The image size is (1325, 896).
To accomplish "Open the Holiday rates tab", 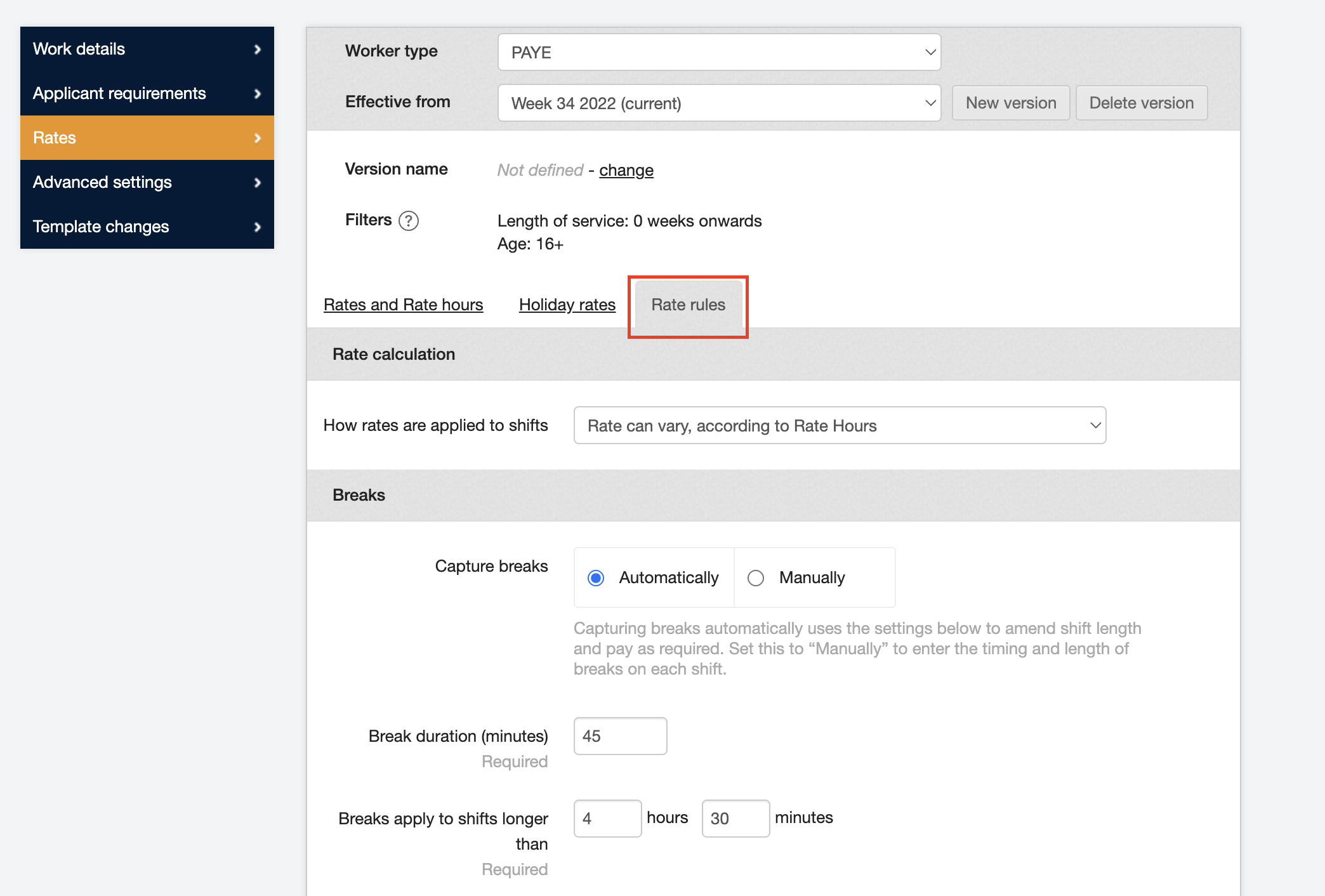I will coord(567,305).
